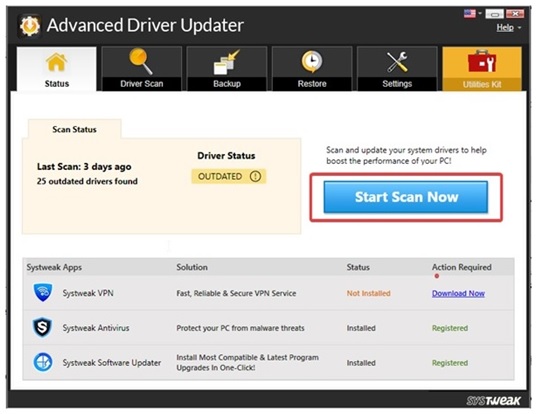Click the US flag language icon
537x414 pixels.
tap(470, 14)
